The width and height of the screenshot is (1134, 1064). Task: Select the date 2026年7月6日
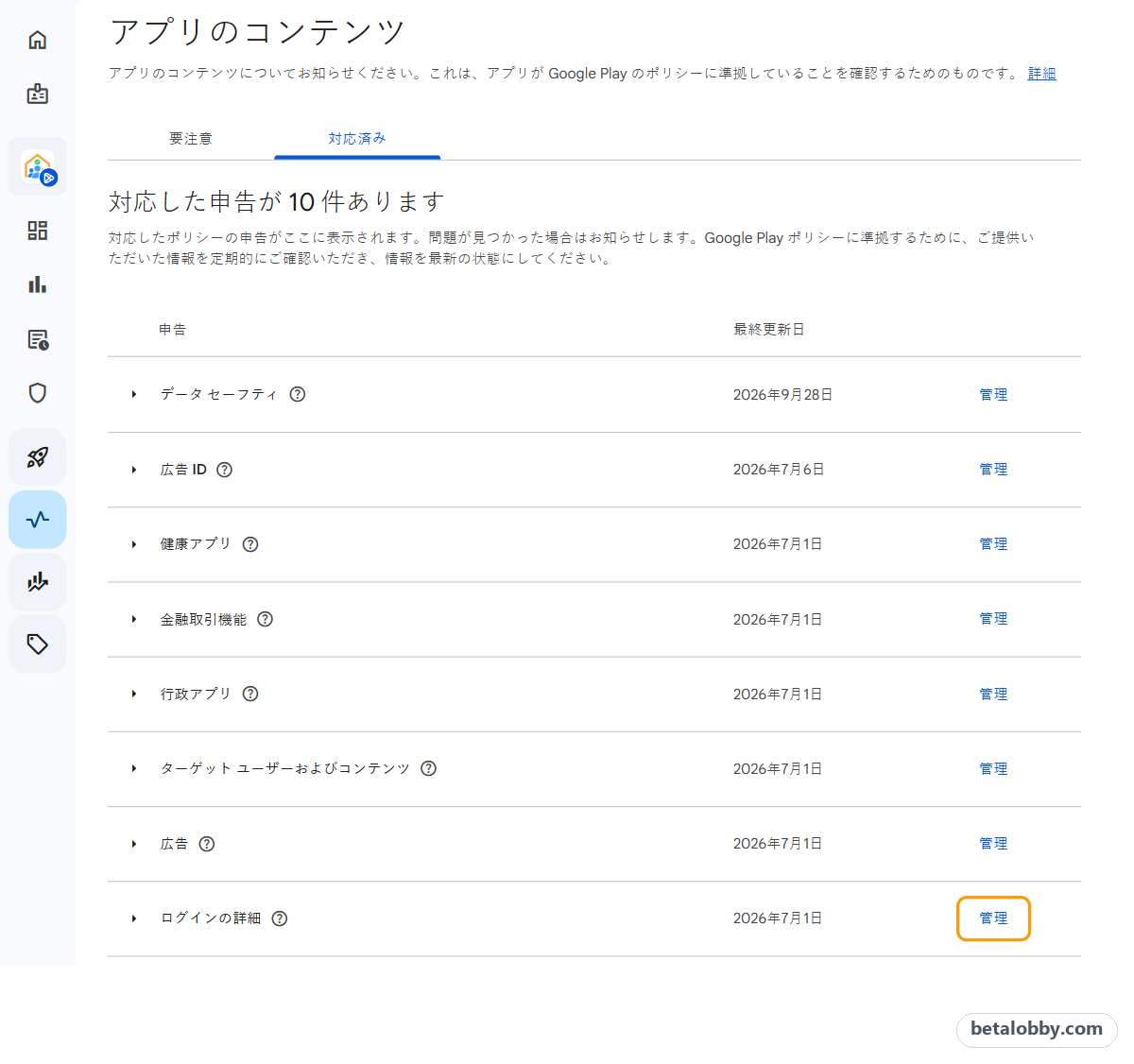coord(779,470)
